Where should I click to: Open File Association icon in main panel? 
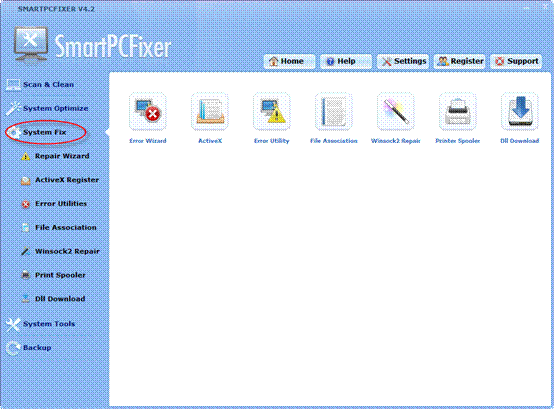pyautogui.click(x=334, y=111)
